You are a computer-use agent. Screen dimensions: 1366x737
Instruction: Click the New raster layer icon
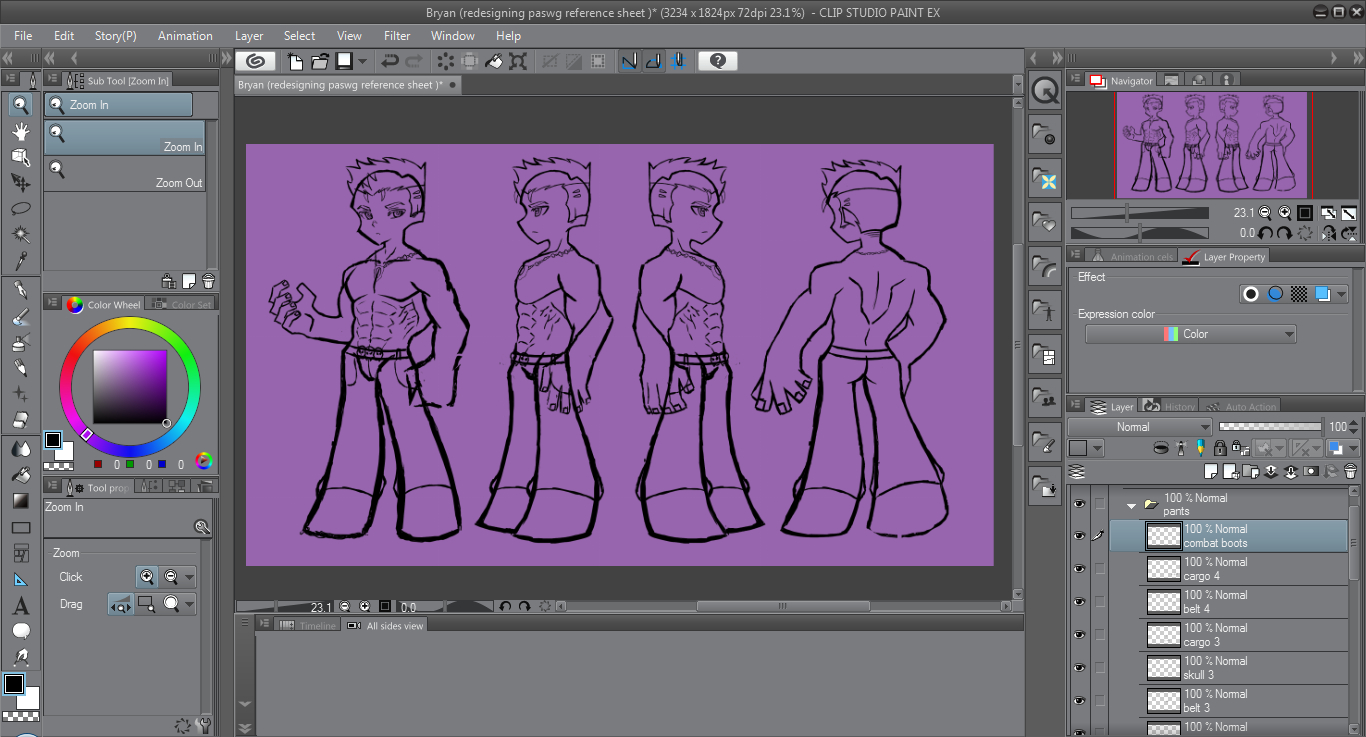(x=1211, y=471)
